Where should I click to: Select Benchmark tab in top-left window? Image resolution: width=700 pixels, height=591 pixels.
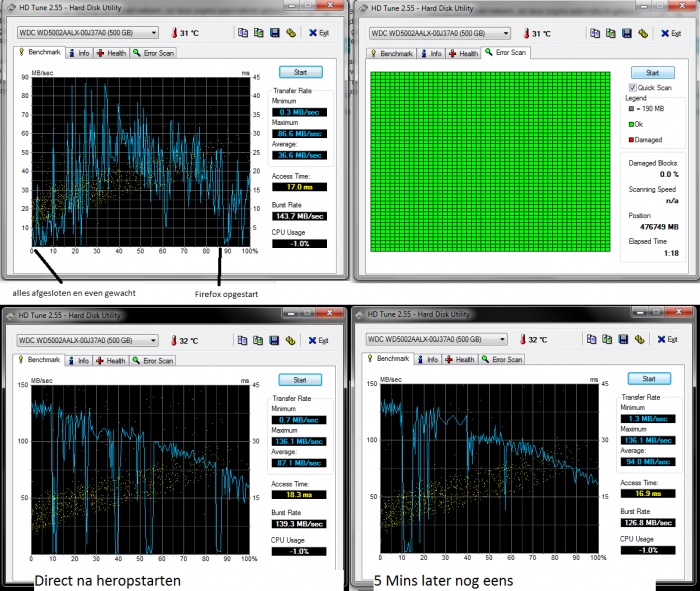pyautogui.click(x=39, y=52)
